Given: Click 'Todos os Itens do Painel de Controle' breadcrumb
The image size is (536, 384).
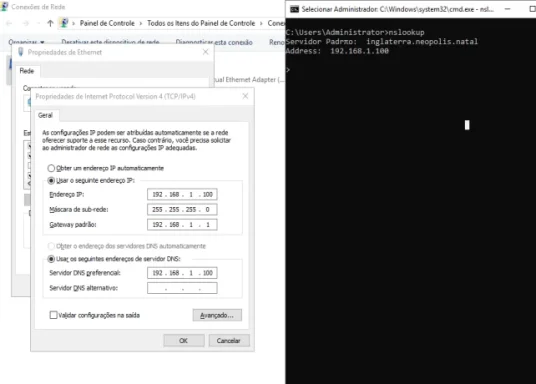Looking at the screenshot, I should [201, 23].
